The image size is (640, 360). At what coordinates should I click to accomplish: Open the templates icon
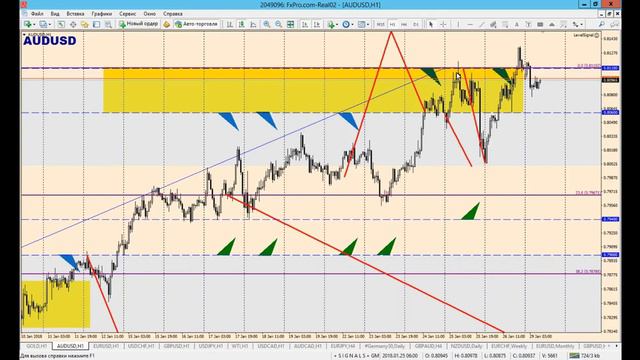[361, 24]
